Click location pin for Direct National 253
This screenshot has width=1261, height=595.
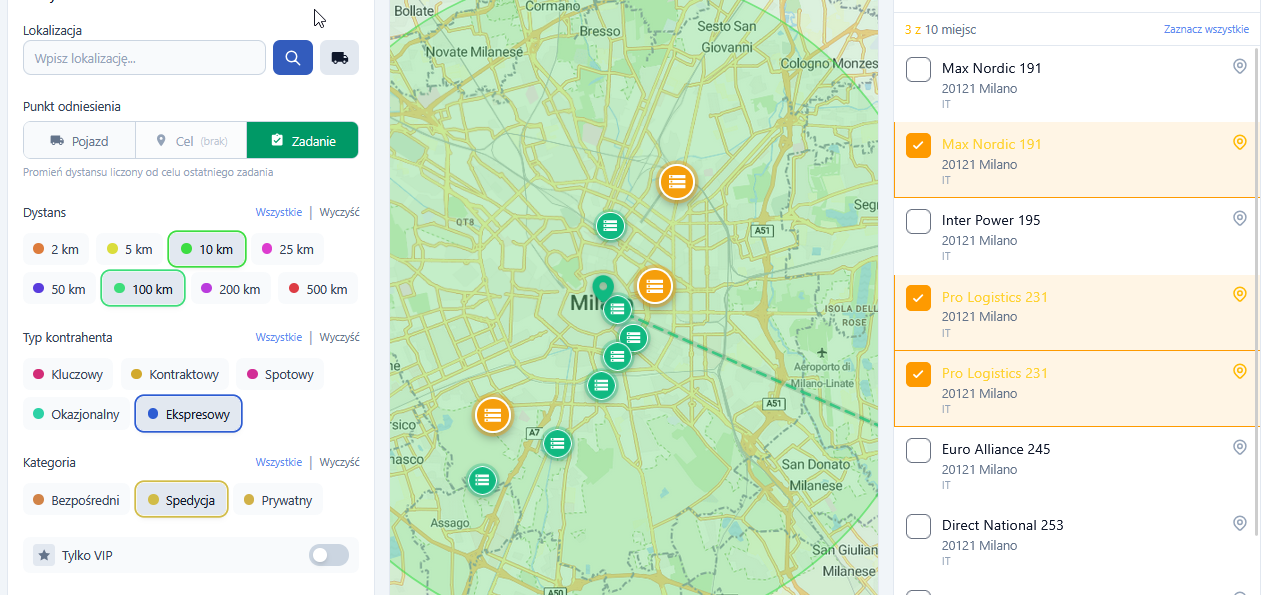tap(1239, 524)
